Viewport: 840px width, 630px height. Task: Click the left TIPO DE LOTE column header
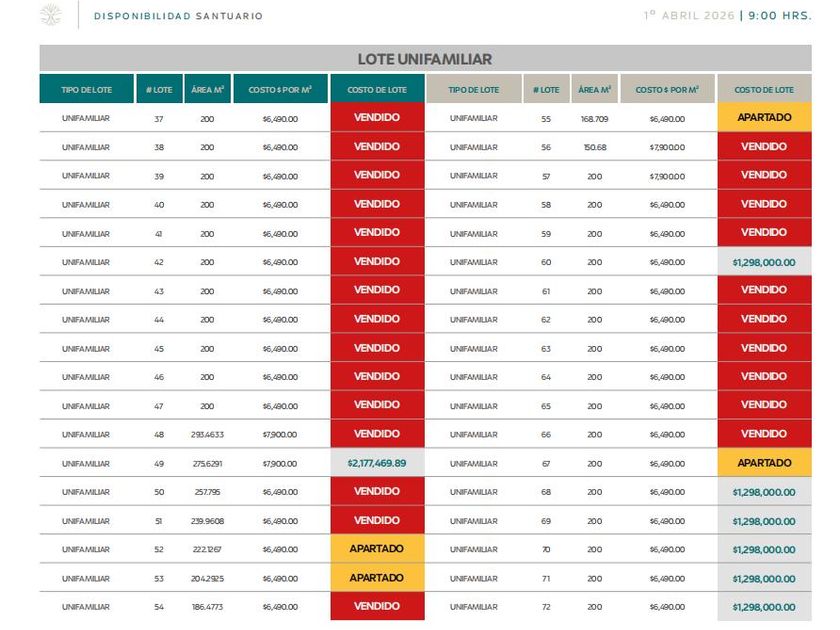click(x=86, y=89)
